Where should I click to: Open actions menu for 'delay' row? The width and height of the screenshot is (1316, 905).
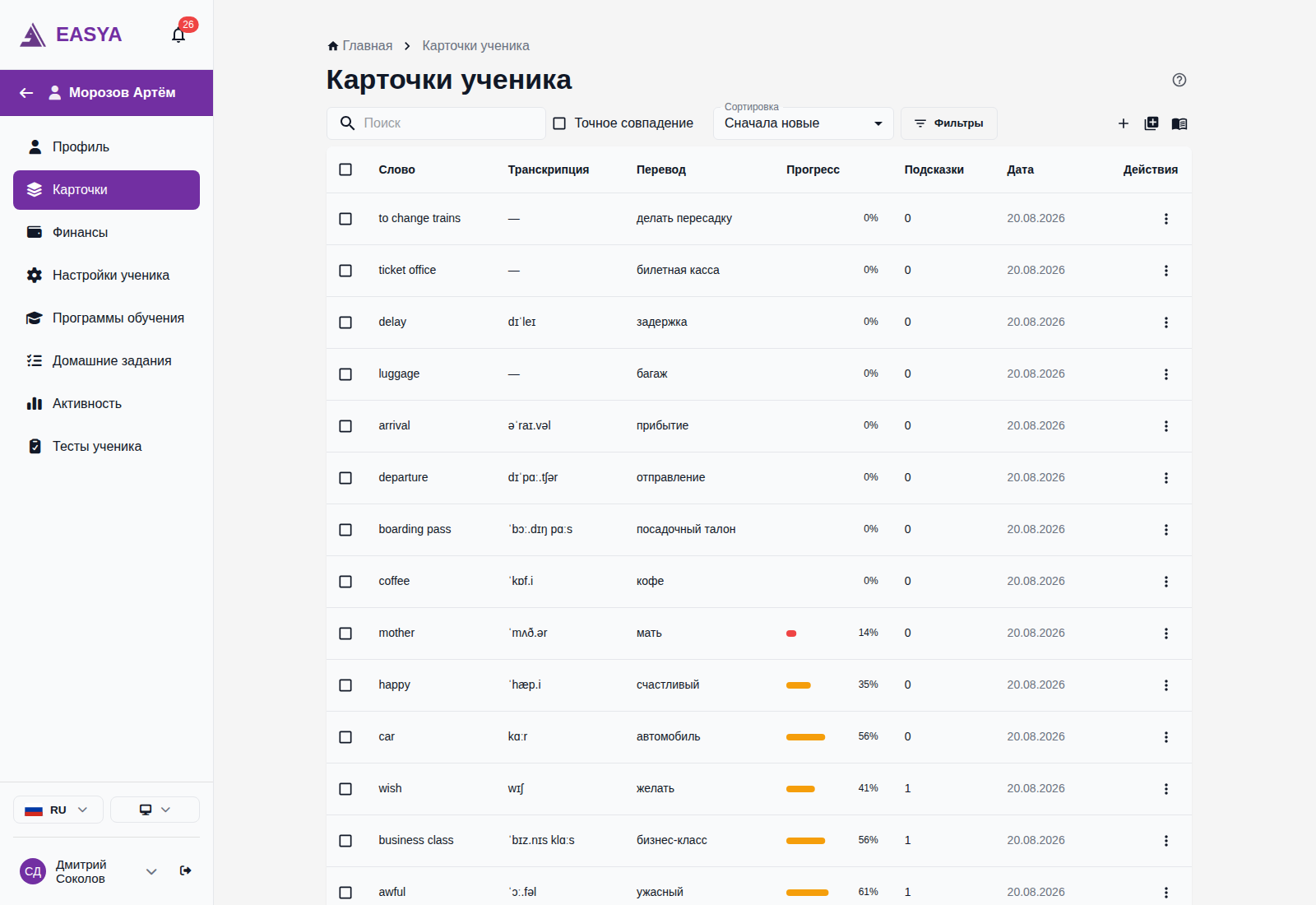tap(1166, 323)
